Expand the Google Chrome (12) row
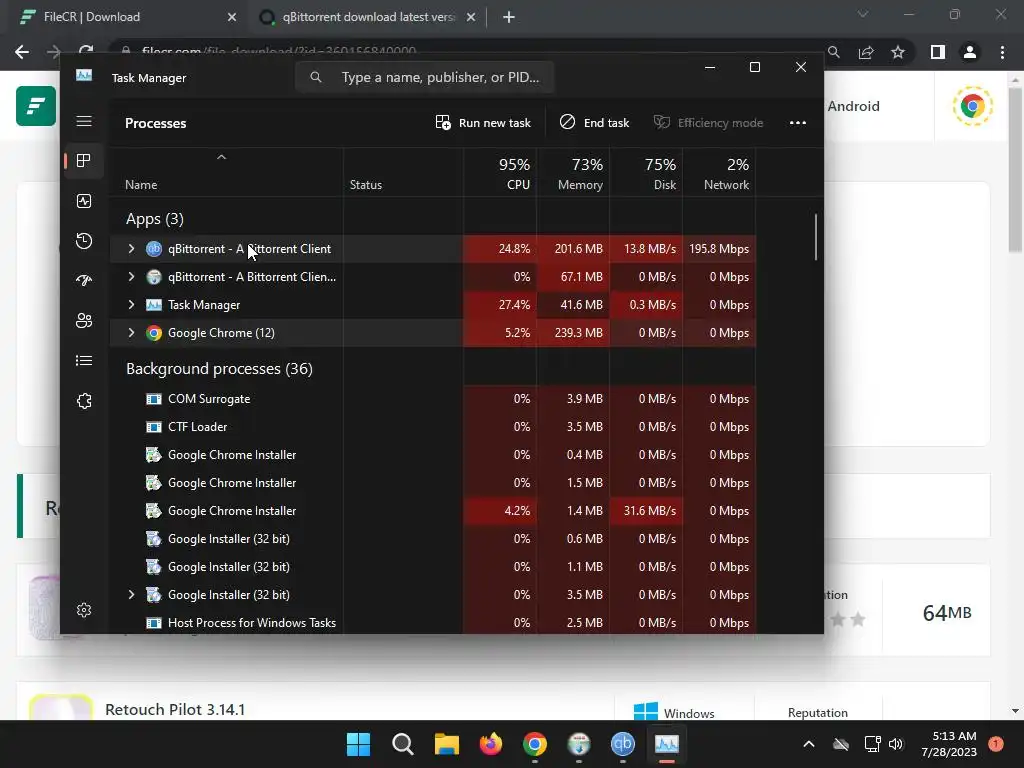 pyautogui.click(x=131, y=333)
